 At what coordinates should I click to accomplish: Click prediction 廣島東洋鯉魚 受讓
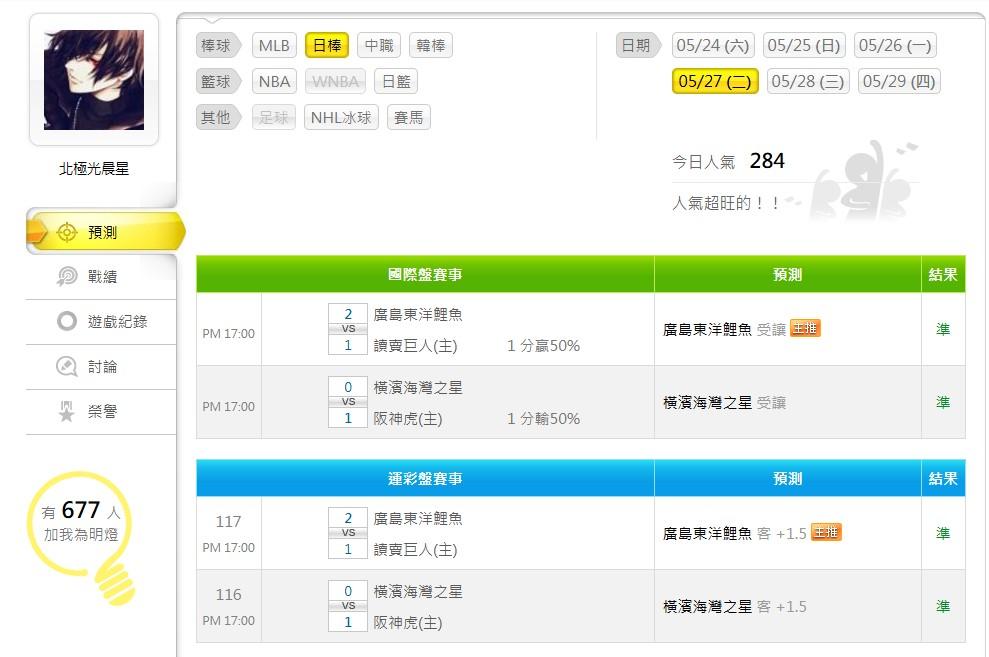click(724, 329)
